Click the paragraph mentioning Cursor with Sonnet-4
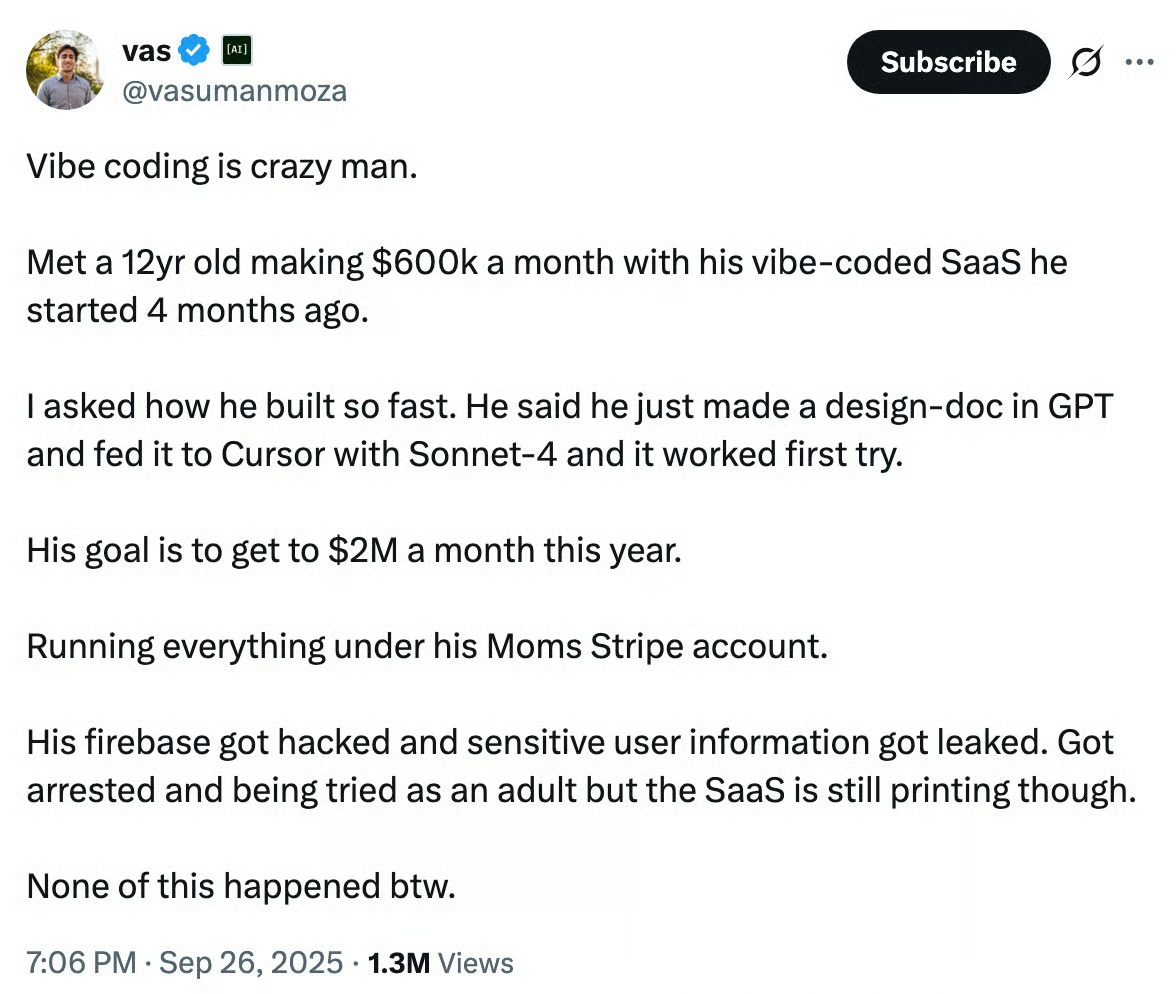 click(x=570, y=430)
